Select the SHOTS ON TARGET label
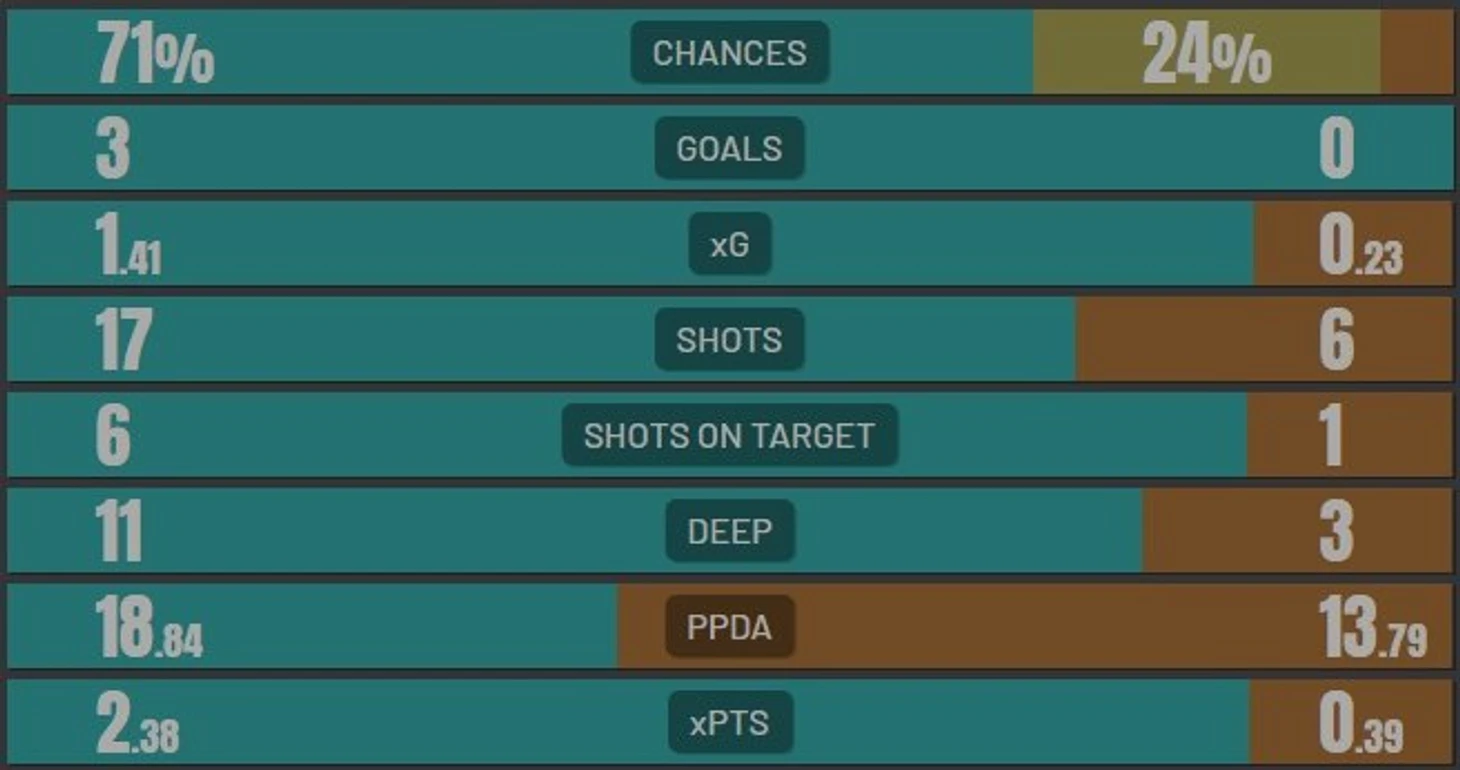Viewport: 1460px width, 770px height. (x=730, y=435)
